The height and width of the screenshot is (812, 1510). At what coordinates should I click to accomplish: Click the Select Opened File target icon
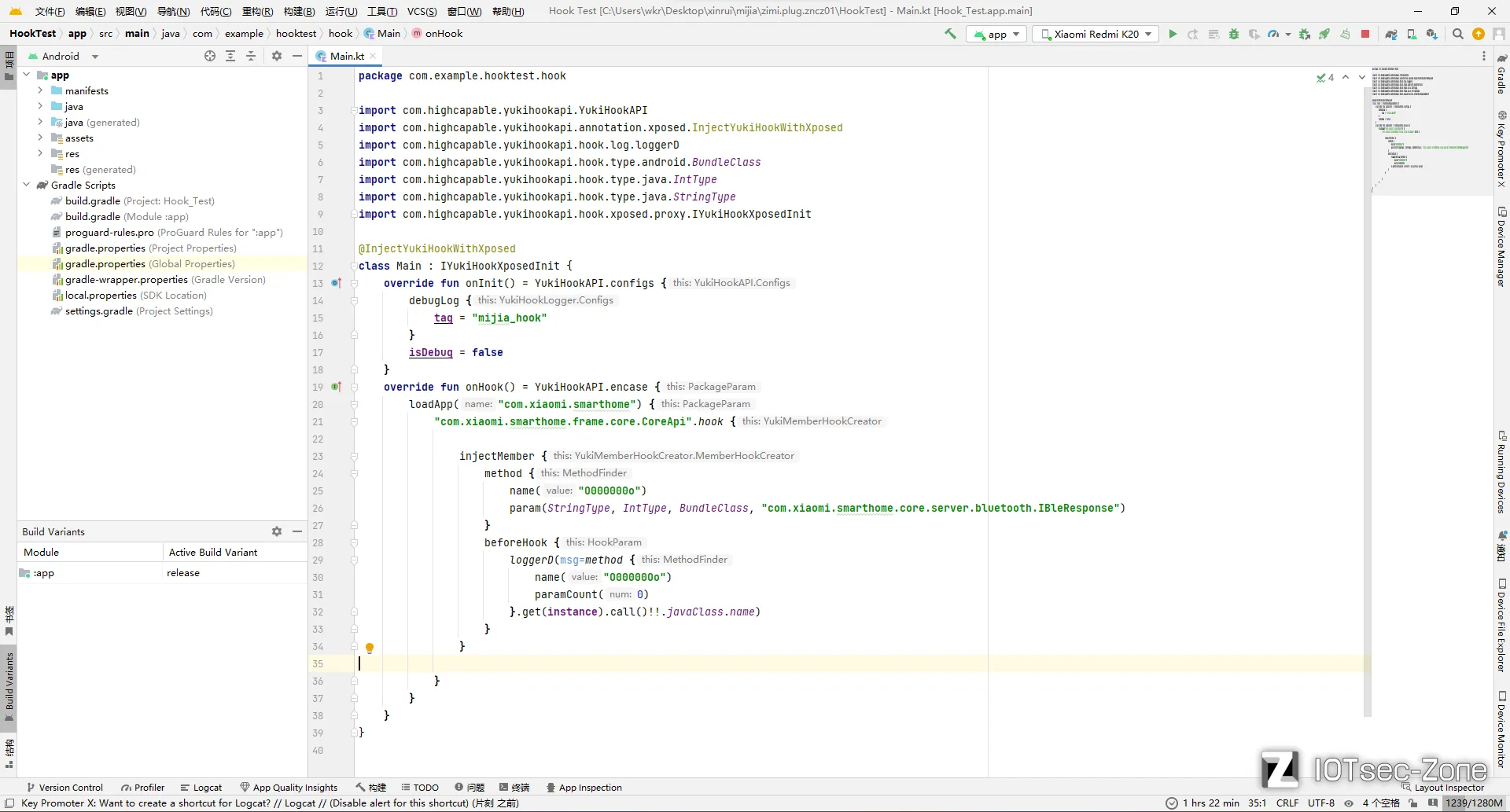(210, 56)
